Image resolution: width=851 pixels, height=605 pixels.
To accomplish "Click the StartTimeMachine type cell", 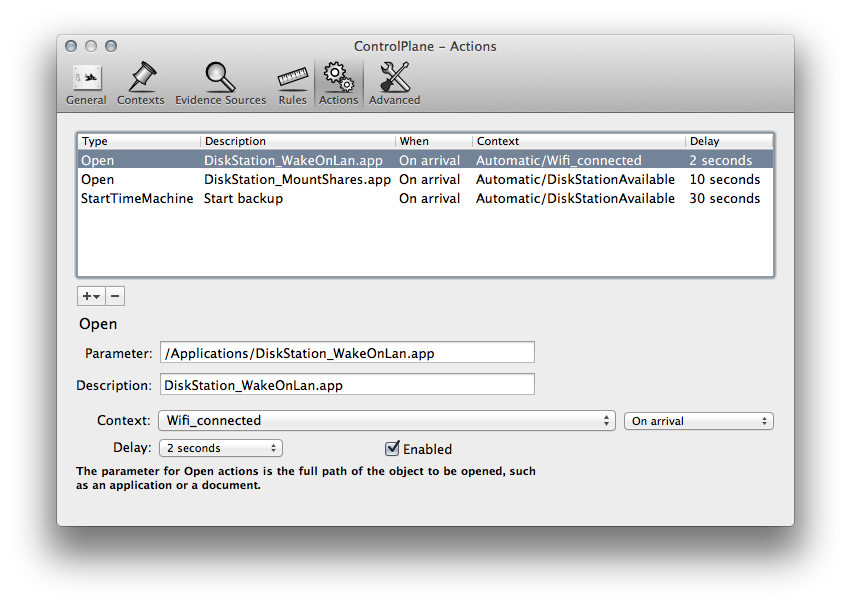I will click(x=137, y=198).
